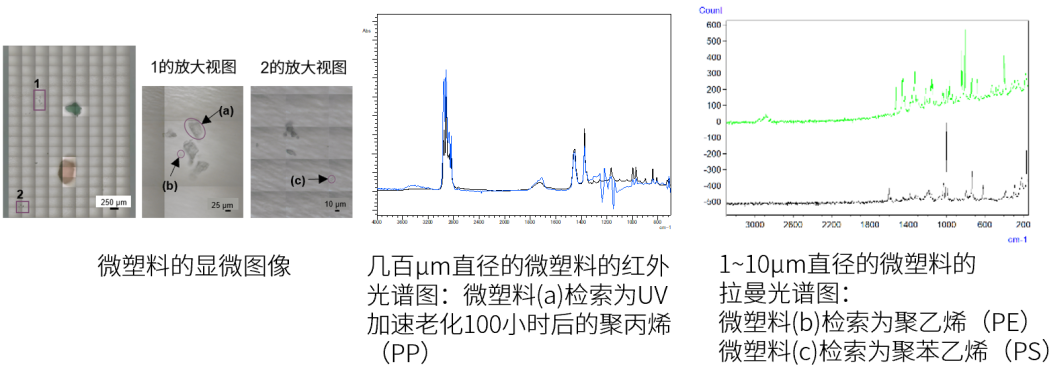This screenshot has height=384, width=1051.
Task: Open the enlarged view image of region 2
Action: coord(302,152)
